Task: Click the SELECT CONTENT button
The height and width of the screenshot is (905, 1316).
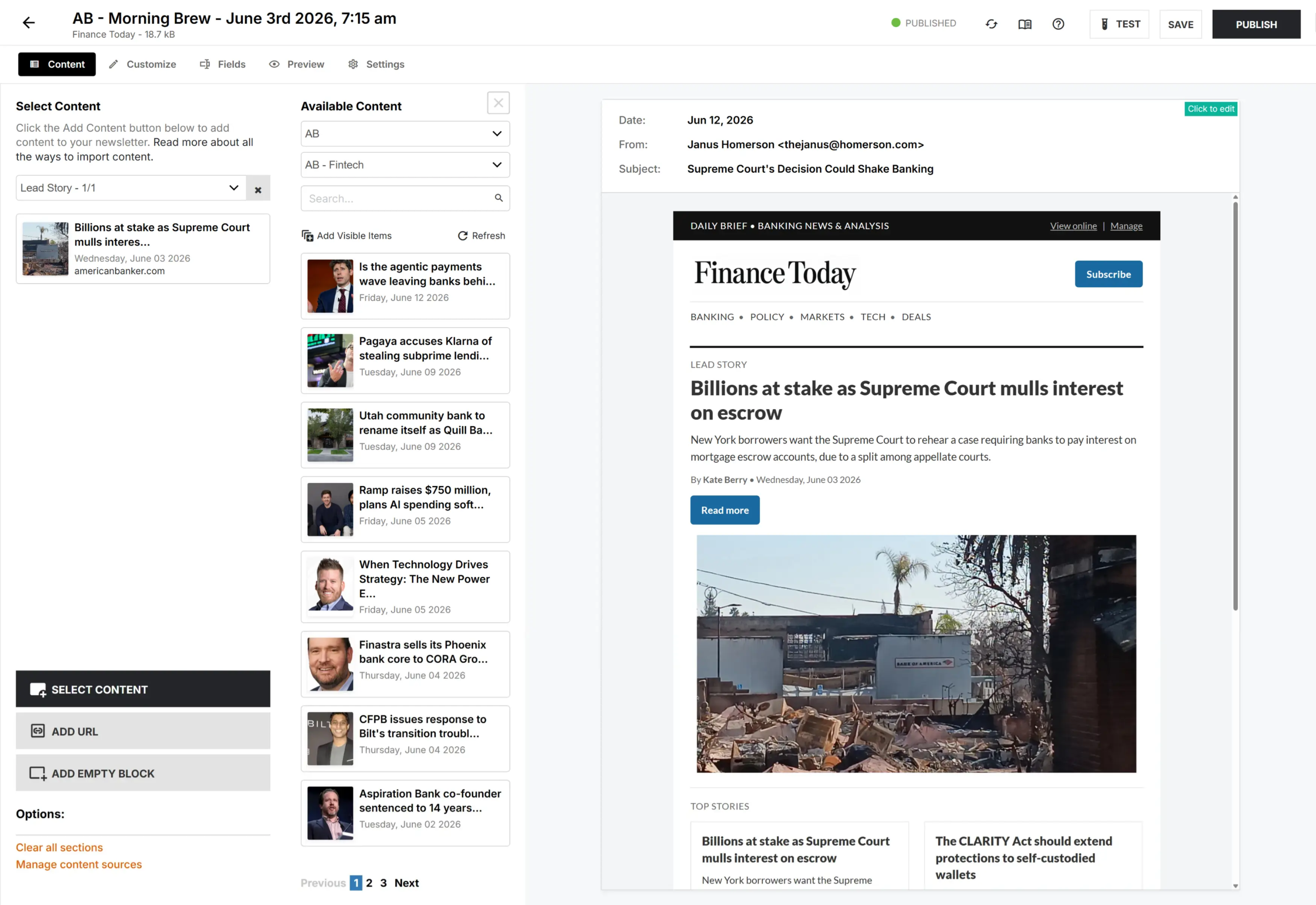Action: [143, 690]
